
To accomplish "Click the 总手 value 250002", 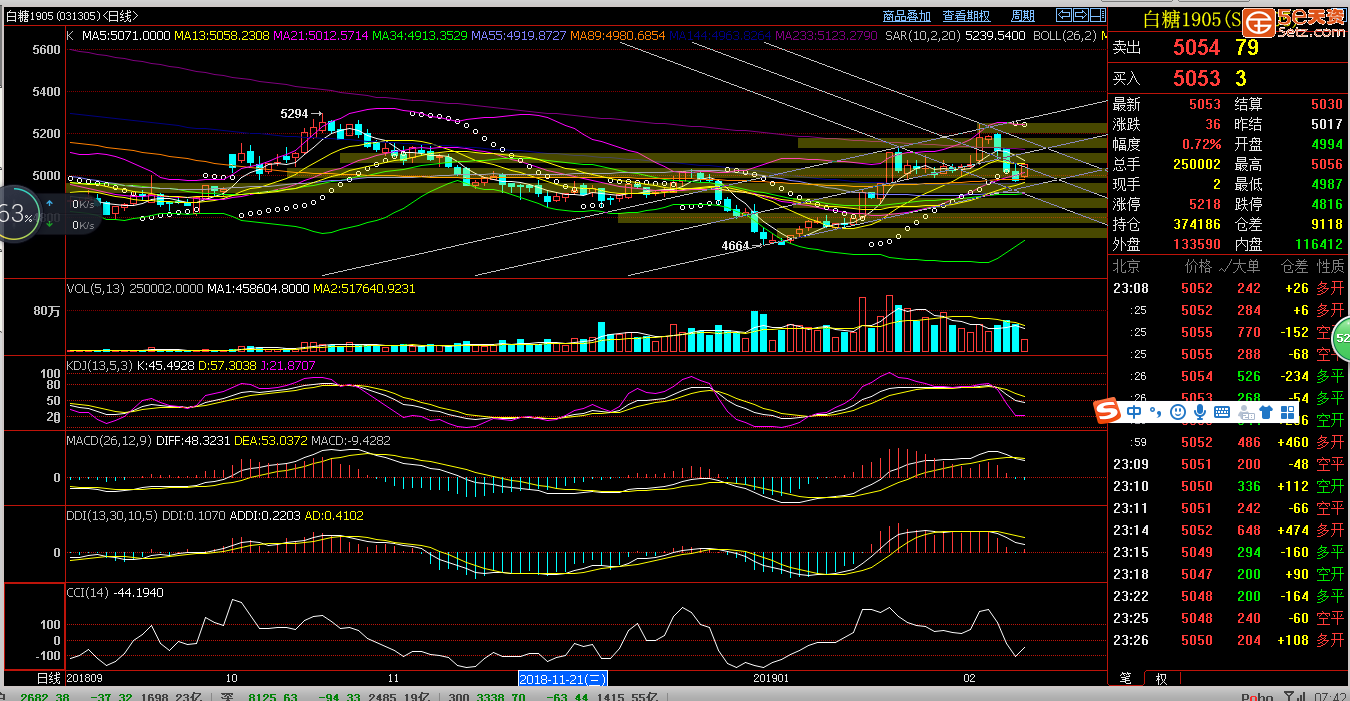I will click(1197, 164).
